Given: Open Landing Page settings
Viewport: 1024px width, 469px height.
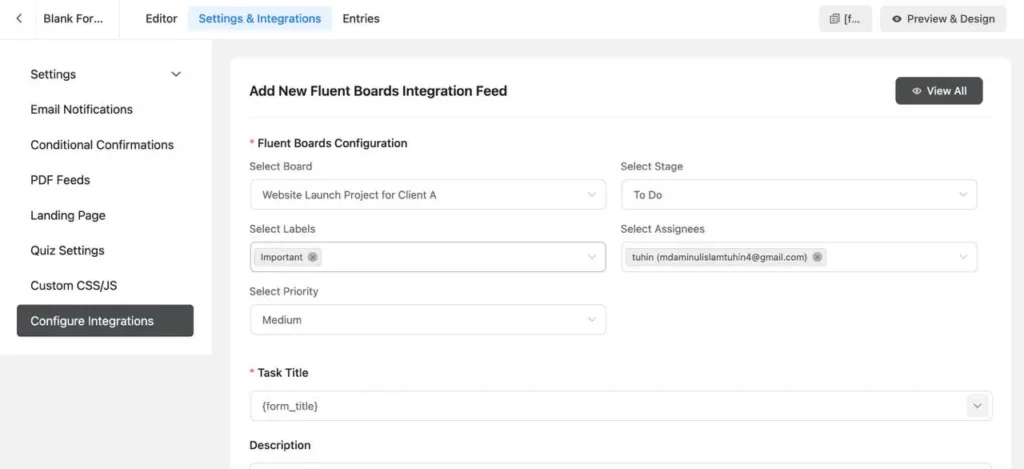Looking at the screenshot, I should point(68,216).
